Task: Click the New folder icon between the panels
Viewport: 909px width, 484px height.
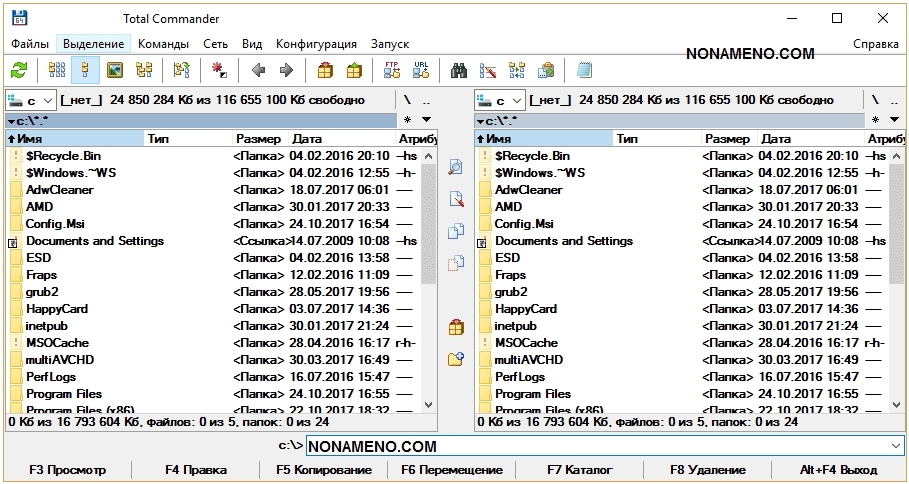Action: tap(456, 359)
